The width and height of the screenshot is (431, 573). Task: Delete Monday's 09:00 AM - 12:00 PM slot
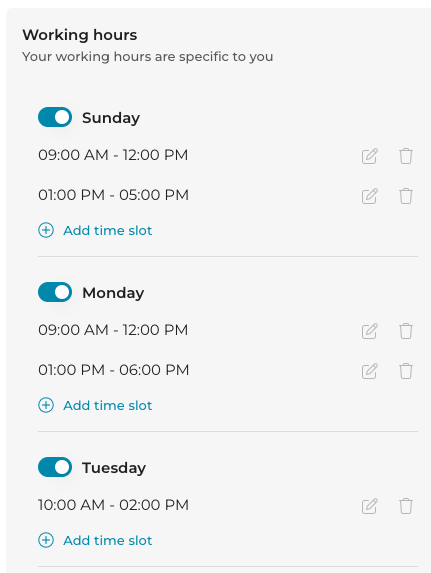[406, 331]
